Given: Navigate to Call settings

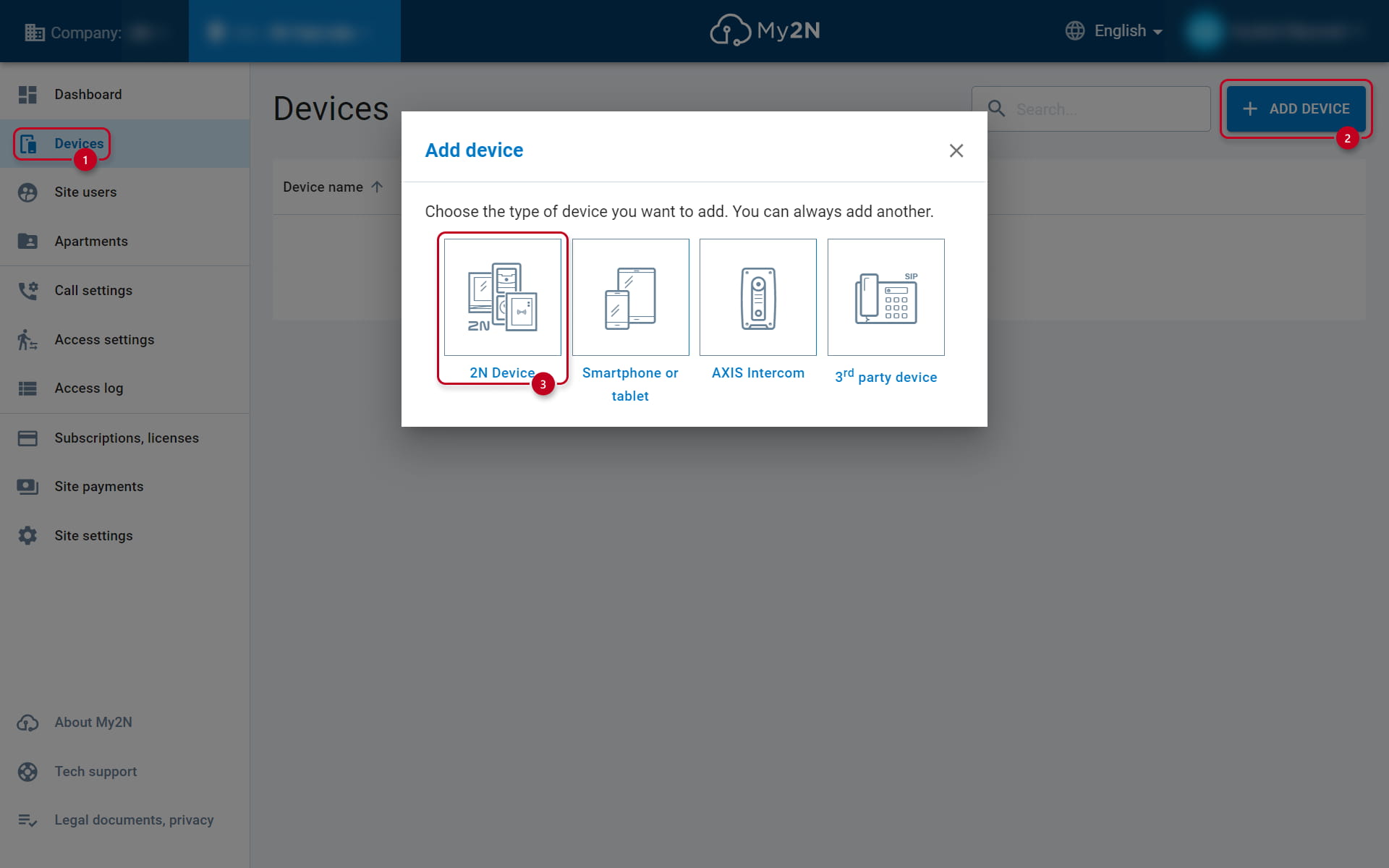Looking at the screenshot, I should (x=93, y=291).
